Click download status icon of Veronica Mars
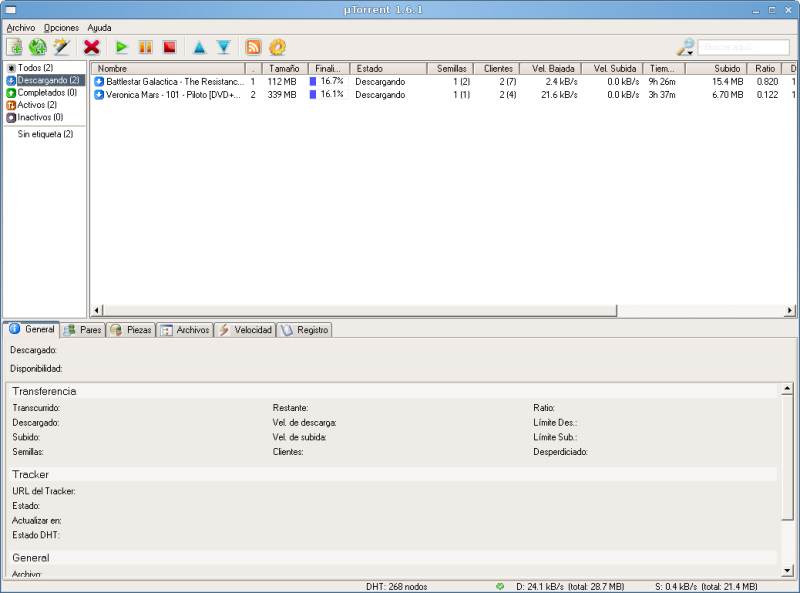This screenshot has height=593, width=800. [x=99, y=94]
